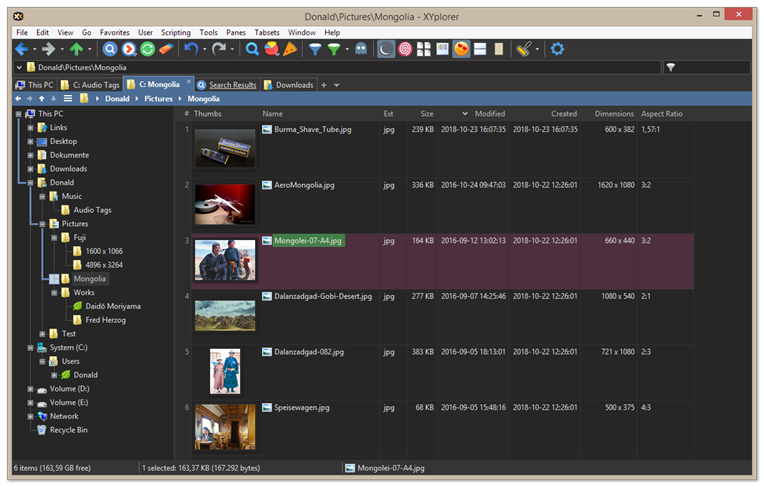
Task: Click the pink target icon in toolbar
Action: [405, 49]
